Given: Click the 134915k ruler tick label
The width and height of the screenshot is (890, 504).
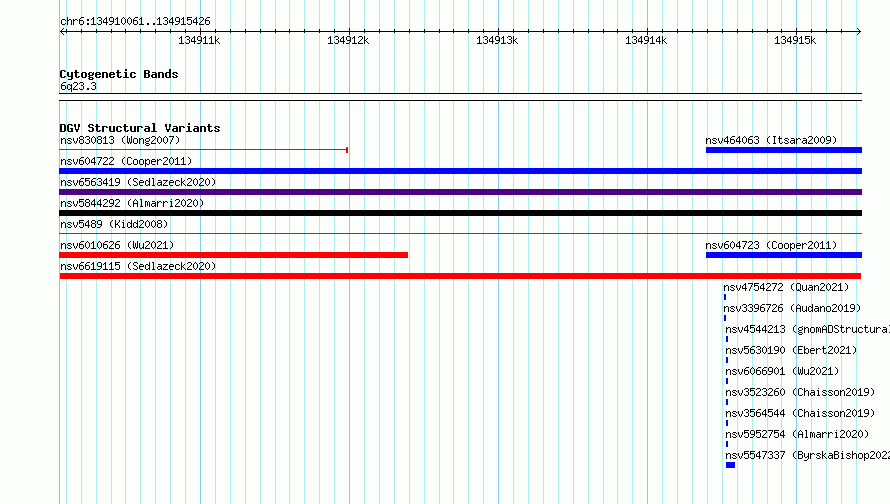Looking at the screenshot, I should [795, 40].
